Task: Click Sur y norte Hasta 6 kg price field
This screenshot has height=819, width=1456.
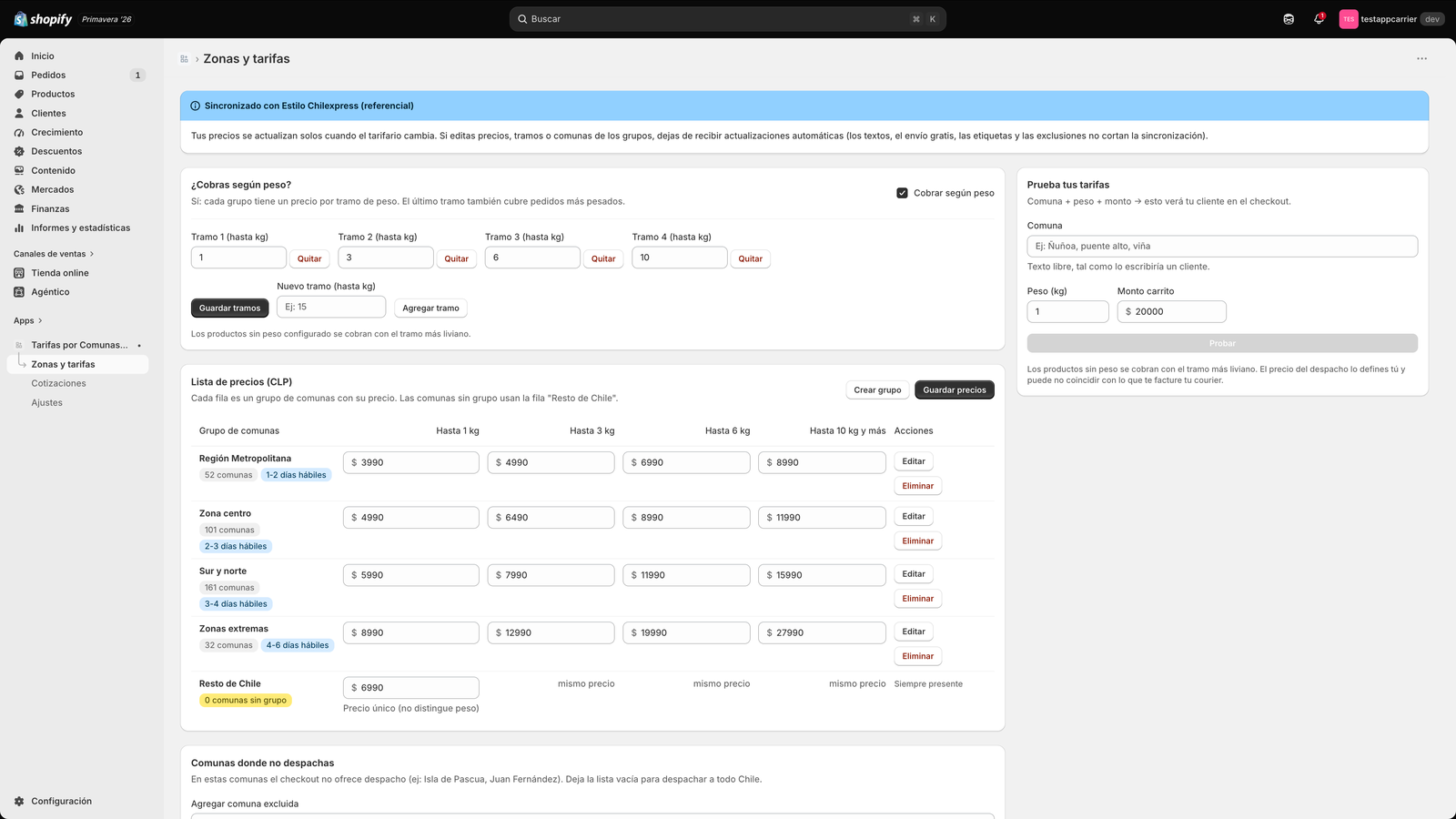Action: click(x=686, y=575)
